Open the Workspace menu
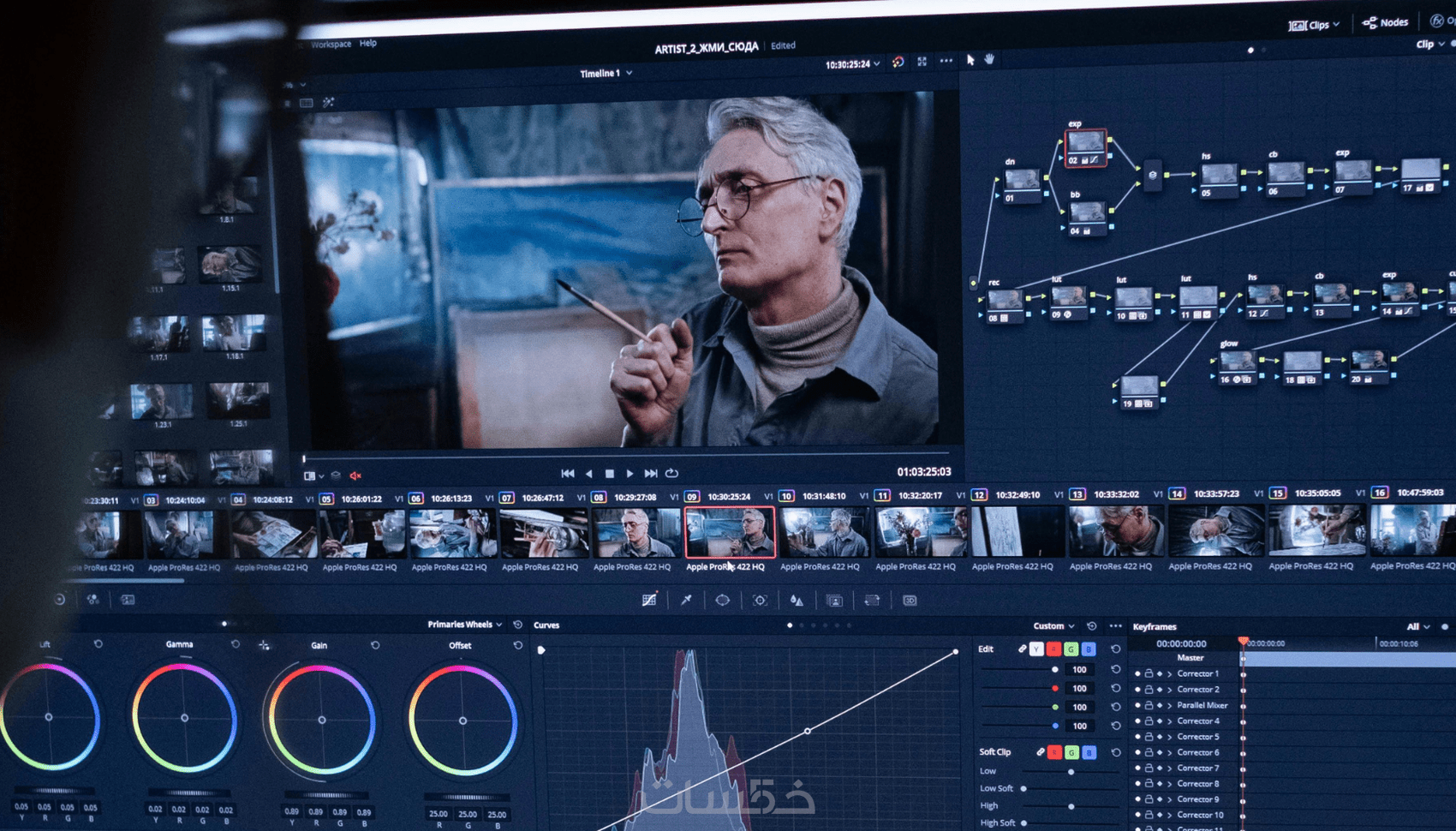Viewport: 1456px width, 831px height. tap(331, 44)
